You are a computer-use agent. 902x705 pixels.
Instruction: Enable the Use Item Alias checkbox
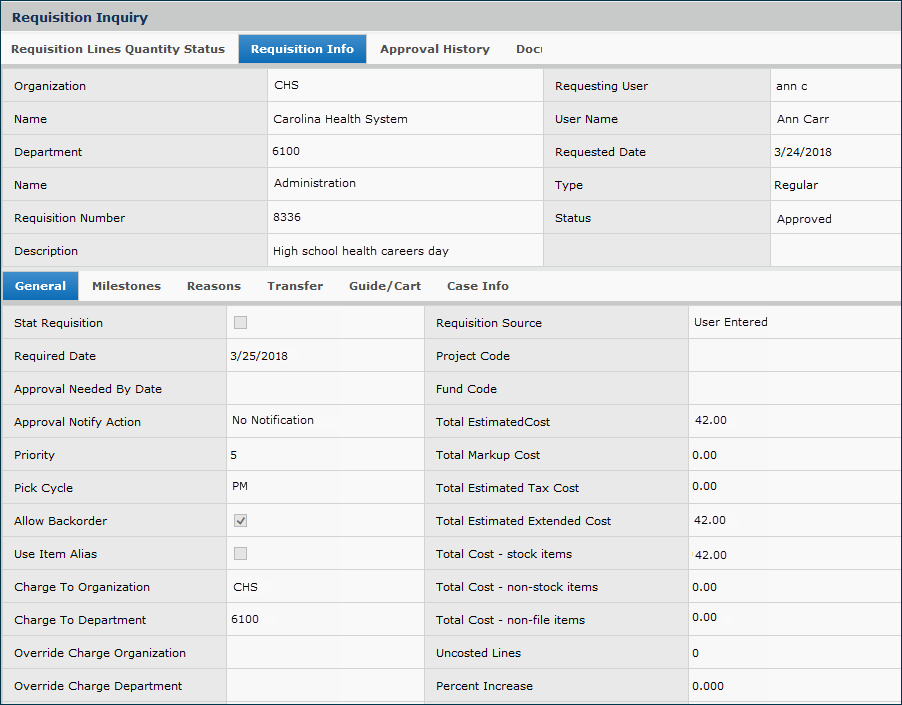240,553
